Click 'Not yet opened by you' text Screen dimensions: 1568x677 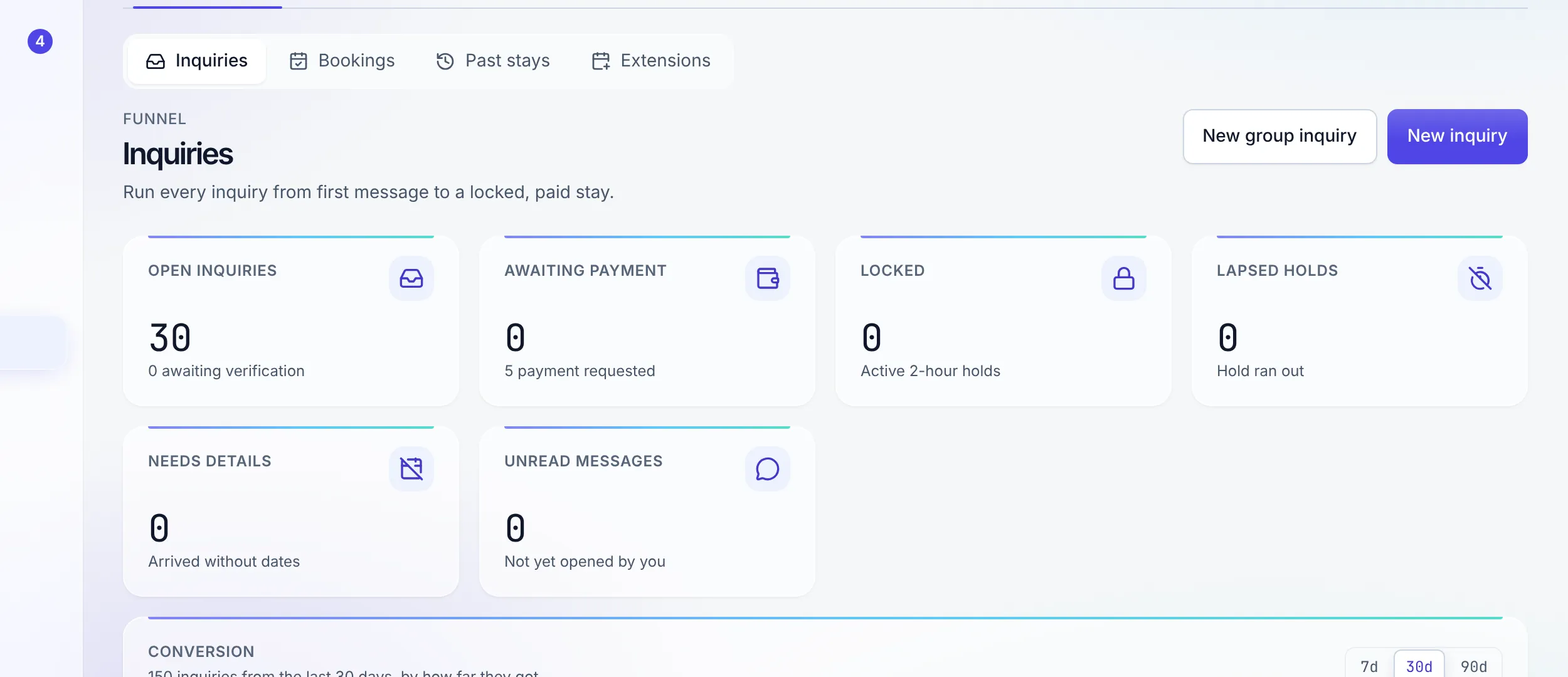coord(585,562)
